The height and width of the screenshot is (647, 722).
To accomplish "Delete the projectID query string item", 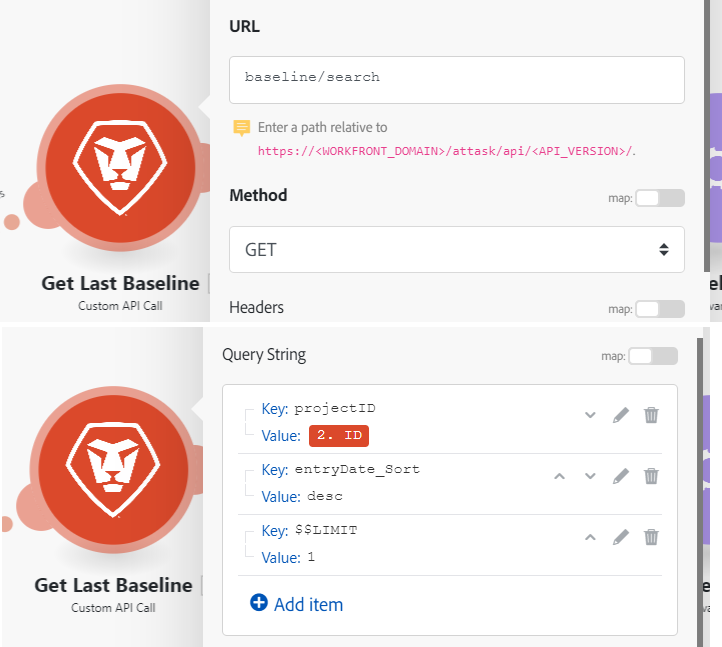I will tap(651, 415).
